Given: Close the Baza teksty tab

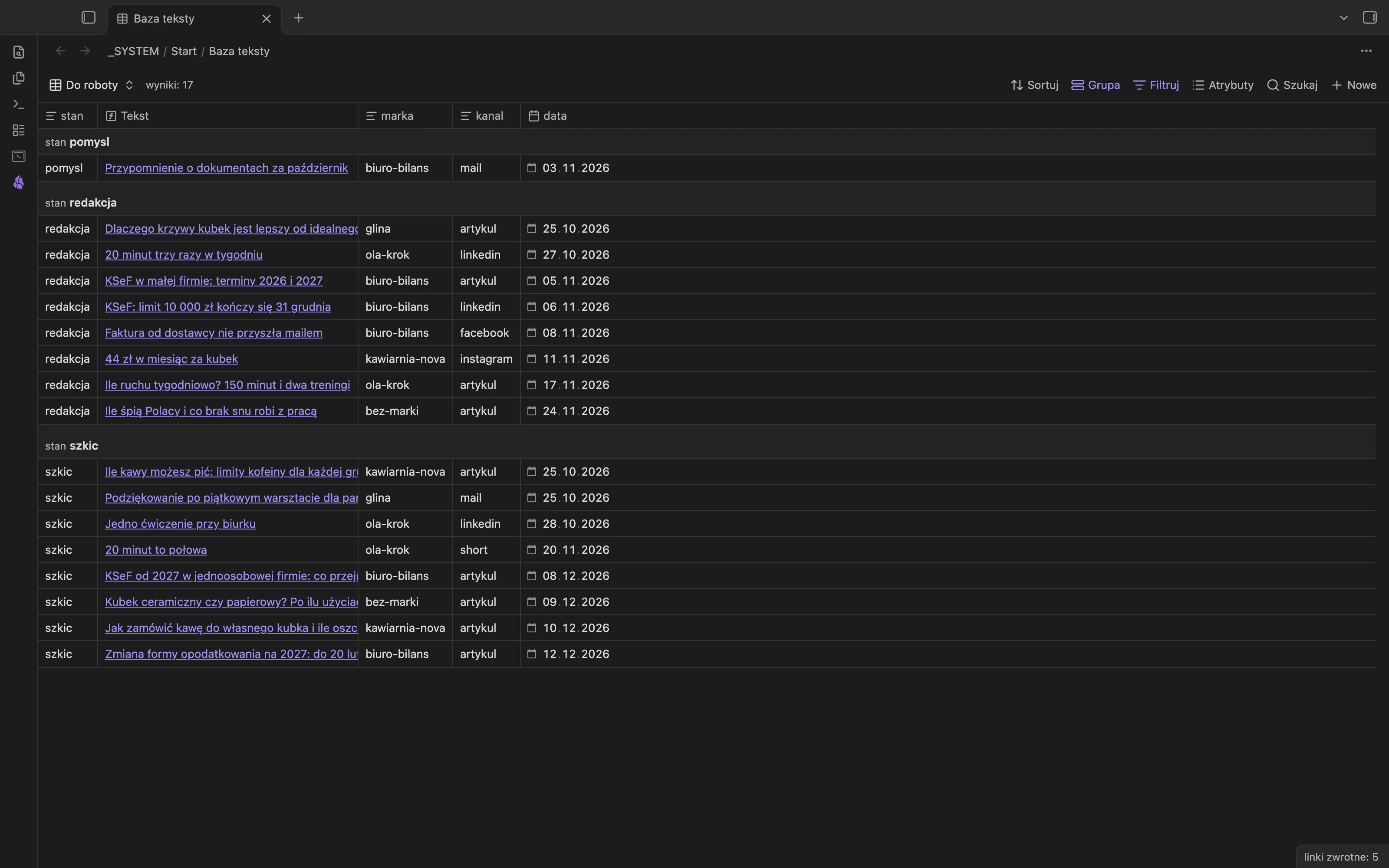Looking at the screenshot, I should [x=267, y=18].
